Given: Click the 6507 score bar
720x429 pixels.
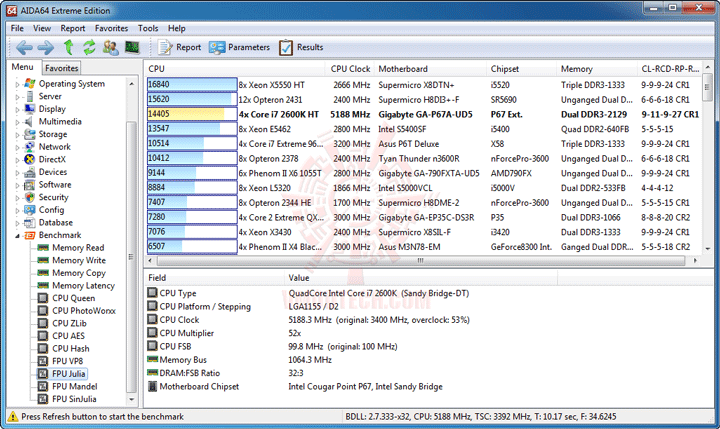Looking at the screenshot, I should click(x=192, y=247).
